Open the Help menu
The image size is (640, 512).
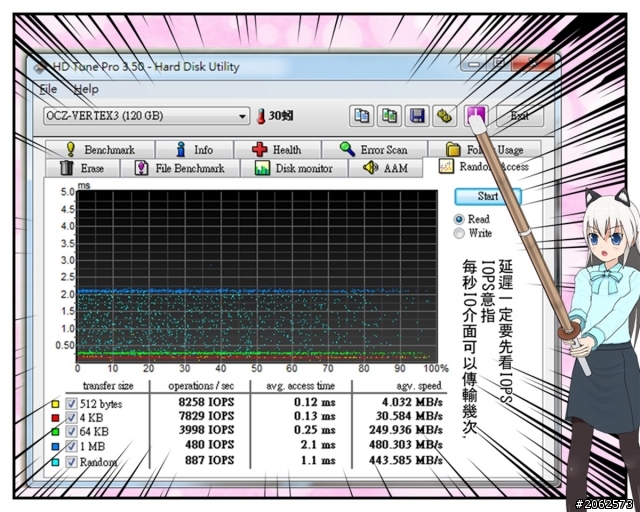click(86, 89)
